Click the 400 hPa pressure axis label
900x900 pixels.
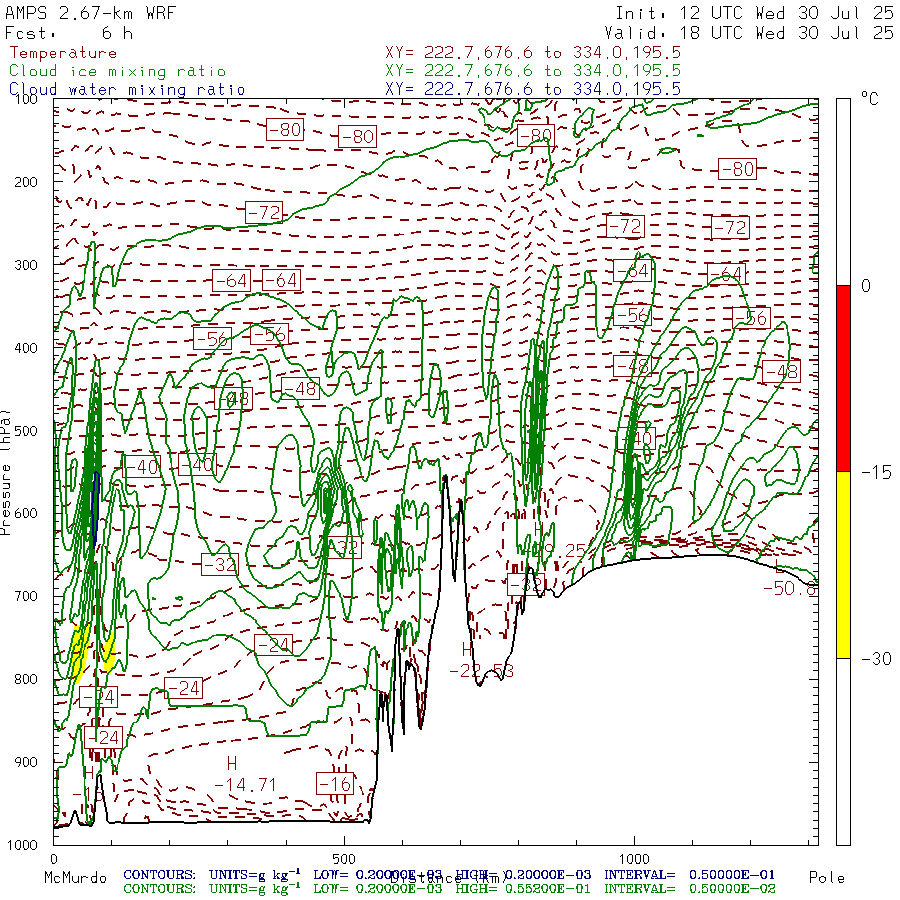coord(25,348)
